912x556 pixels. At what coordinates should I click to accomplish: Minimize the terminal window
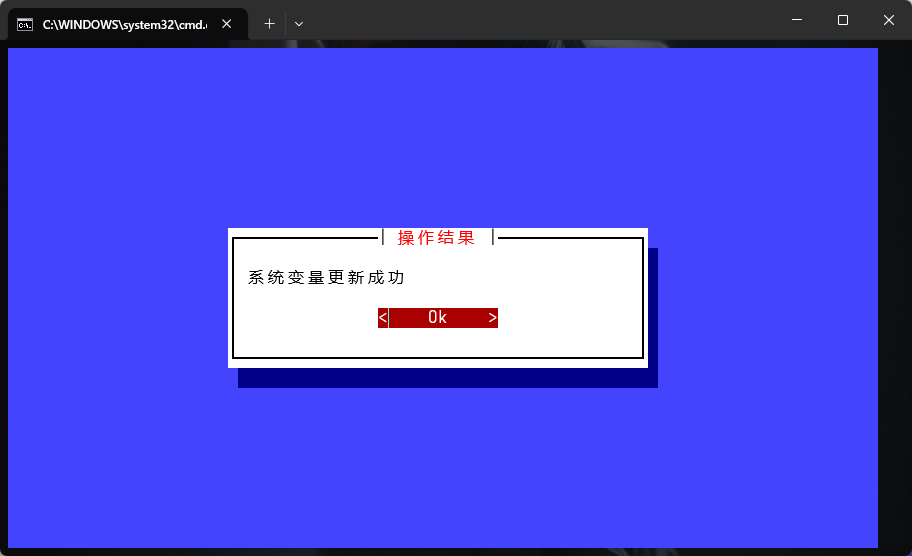tap(797, 20)
